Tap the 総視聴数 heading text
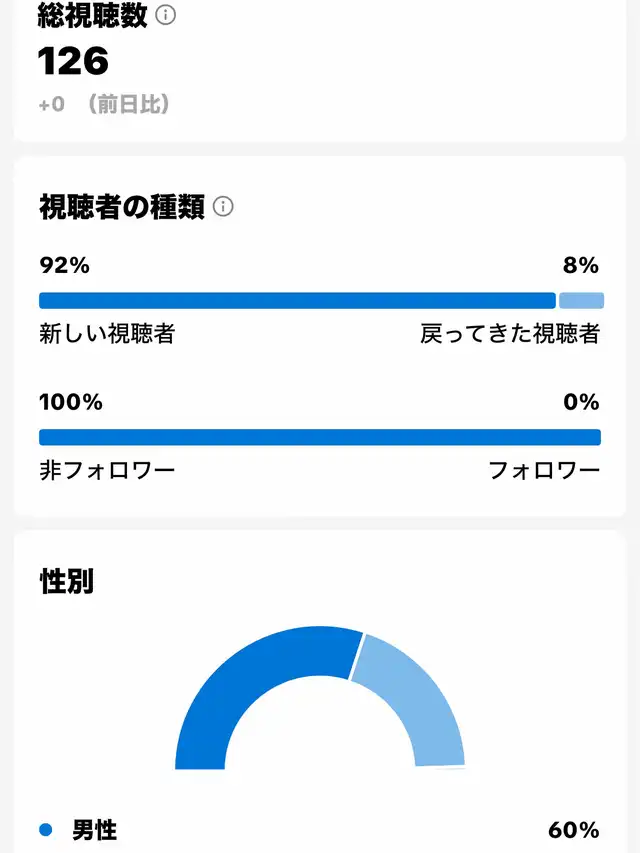This screenshot has width=640, height=853. pyautogui.click(x=93, y=15)
